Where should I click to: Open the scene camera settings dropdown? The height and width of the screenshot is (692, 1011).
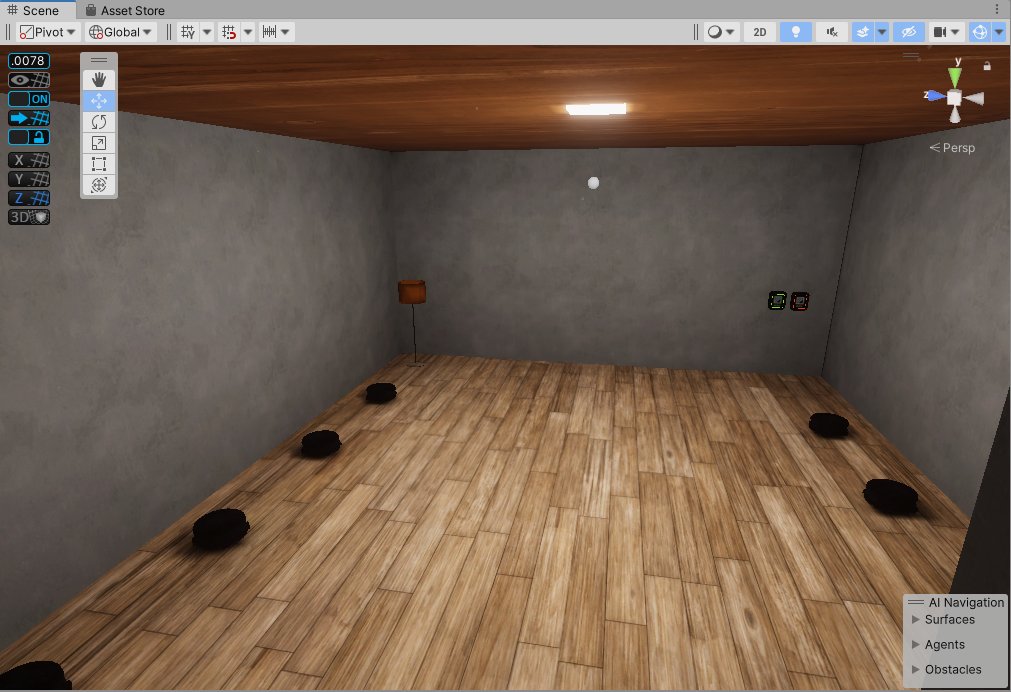(x=947, y=32)
